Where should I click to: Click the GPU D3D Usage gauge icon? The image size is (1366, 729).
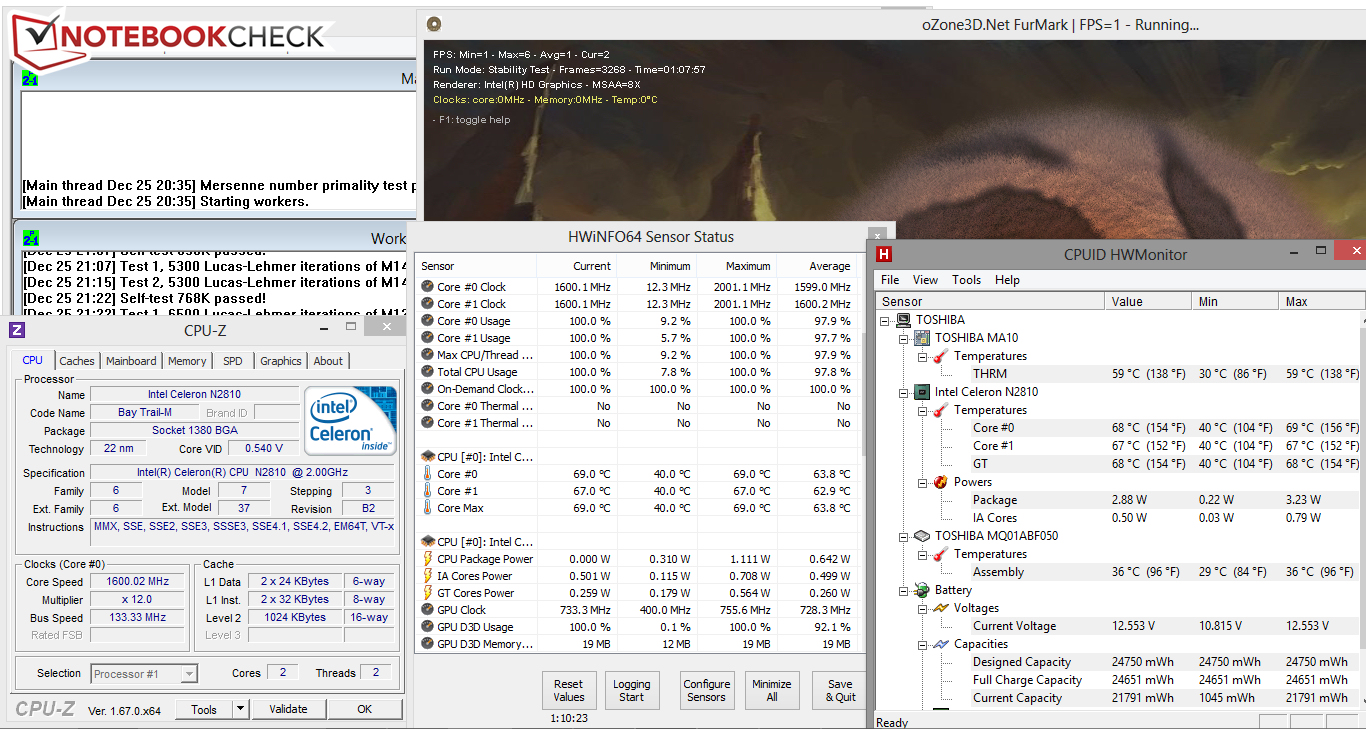point(428,627)
